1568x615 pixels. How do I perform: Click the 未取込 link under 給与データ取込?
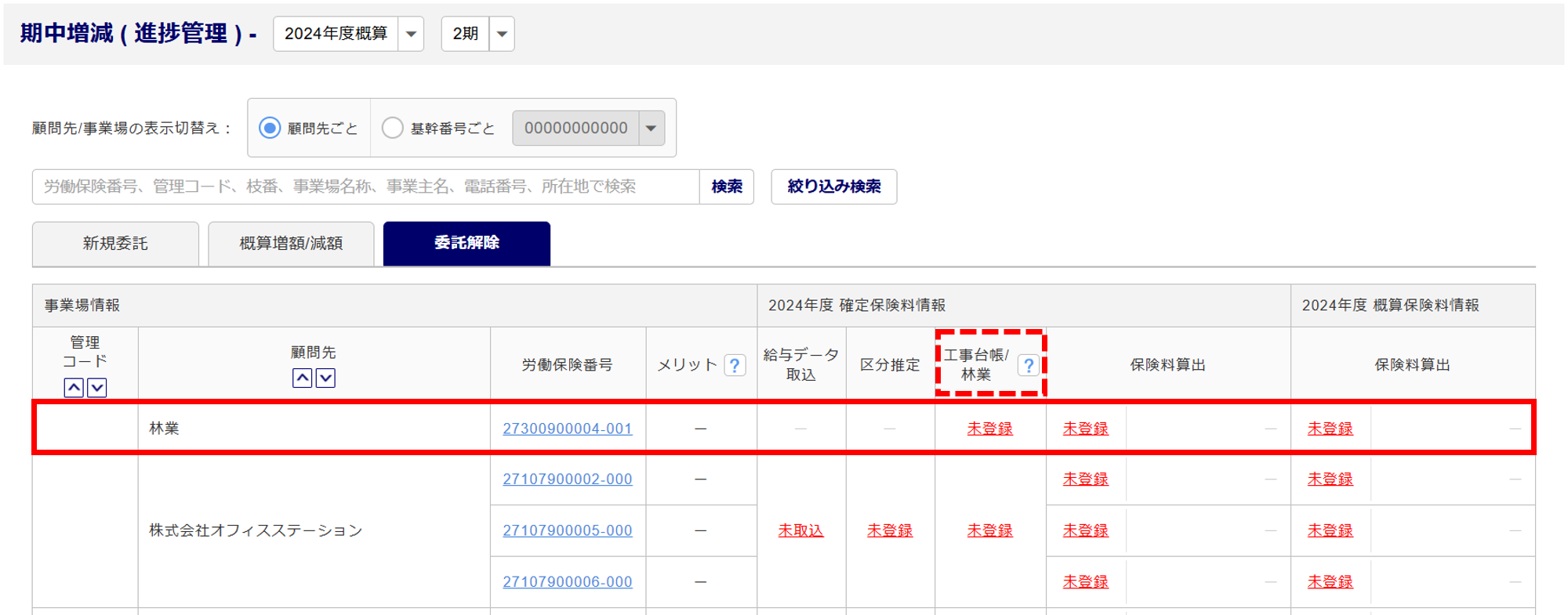pyautogui.click(x=800, y=530)
